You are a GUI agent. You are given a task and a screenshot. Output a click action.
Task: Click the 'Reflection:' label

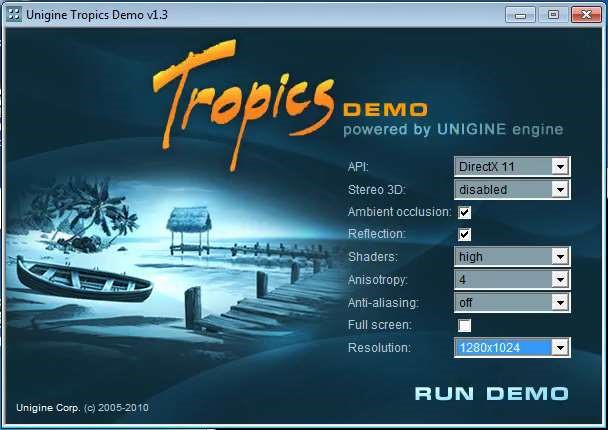point(377,234)
